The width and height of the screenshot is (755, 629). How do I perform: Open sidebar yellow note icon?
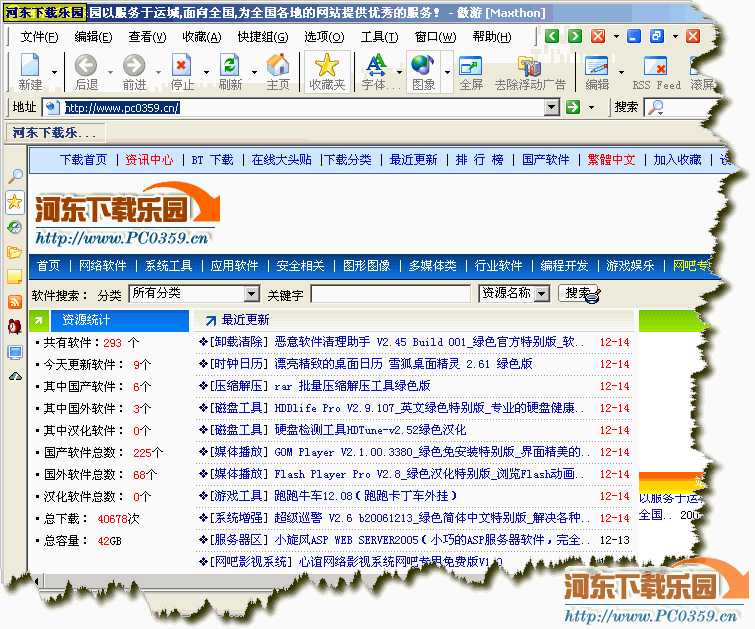[x=15, y=277]
